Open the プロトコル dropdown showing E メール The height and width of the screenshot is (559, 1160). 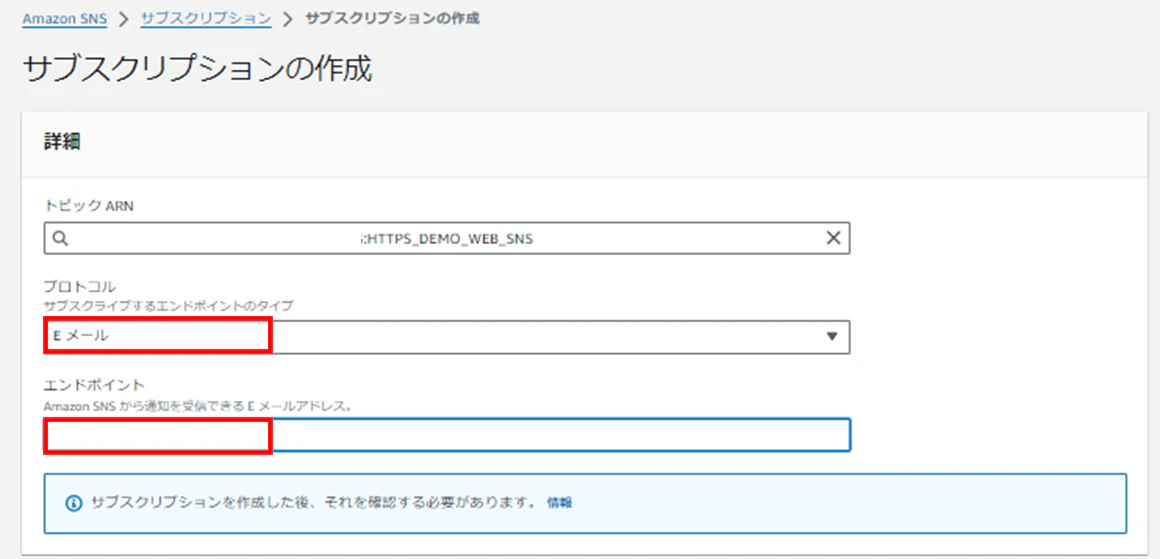click(447, 336)
